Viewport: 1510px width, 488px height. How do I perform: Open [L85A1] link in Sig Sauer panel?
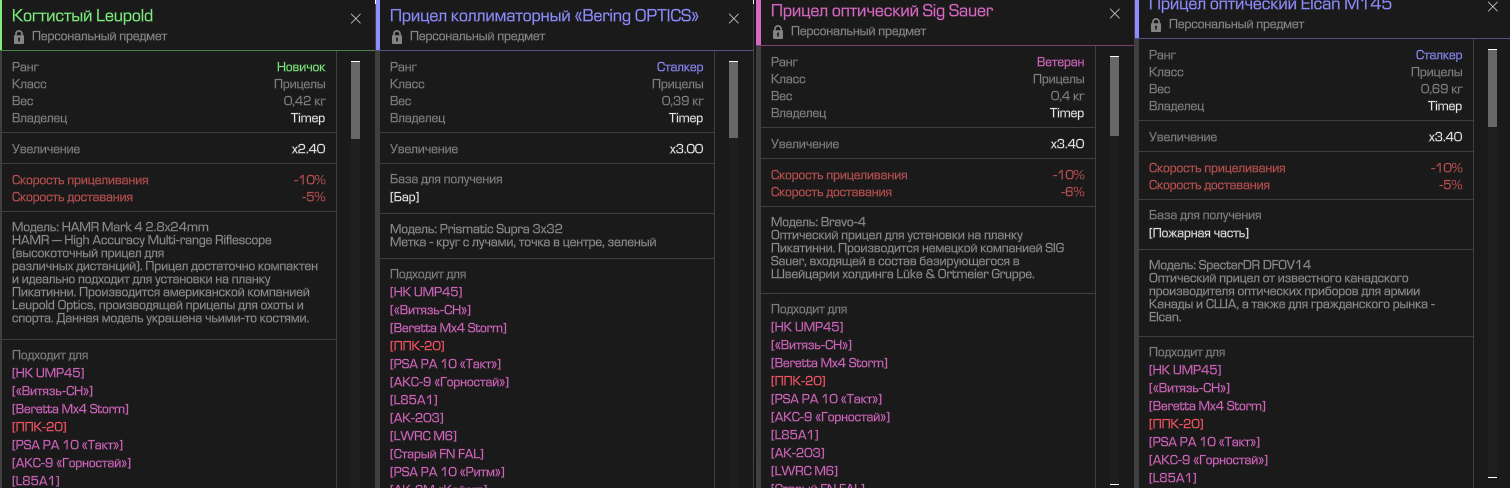pyautogui.click(x=795, y=435)
